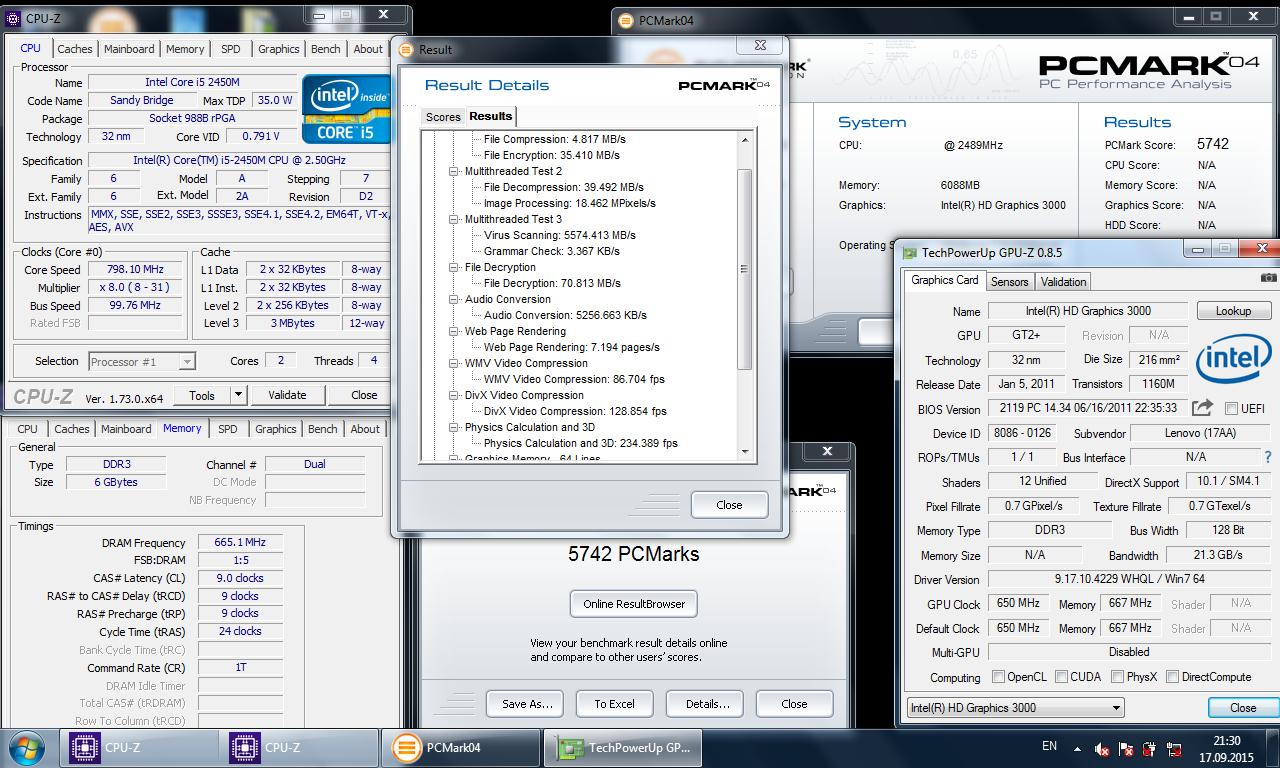
Task: Tick the PhysX checkbox
Action: 1118,677
